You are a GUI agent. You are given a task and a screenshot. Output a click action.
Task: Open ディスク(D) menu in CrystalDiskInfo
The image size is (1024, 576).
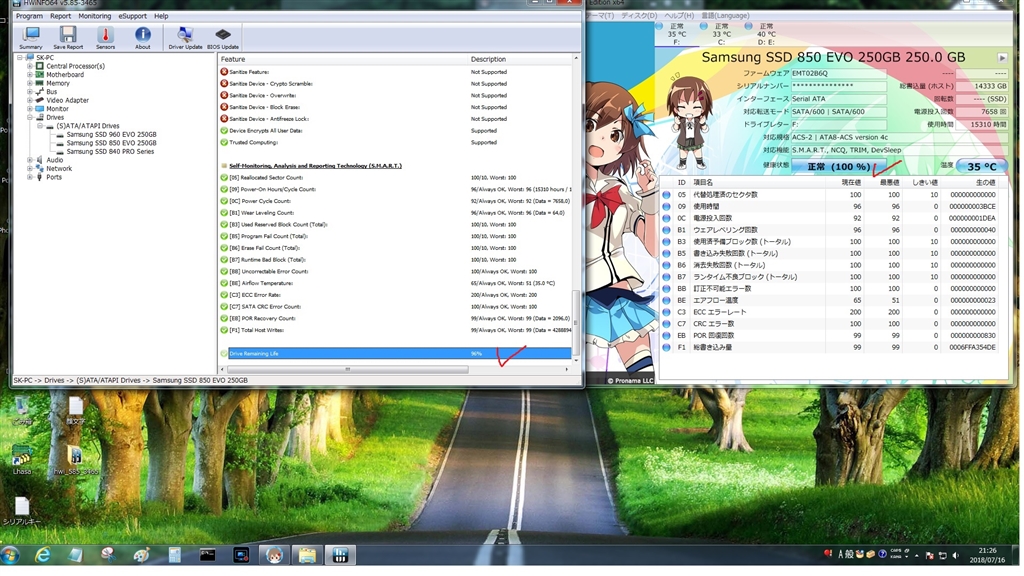639,16
